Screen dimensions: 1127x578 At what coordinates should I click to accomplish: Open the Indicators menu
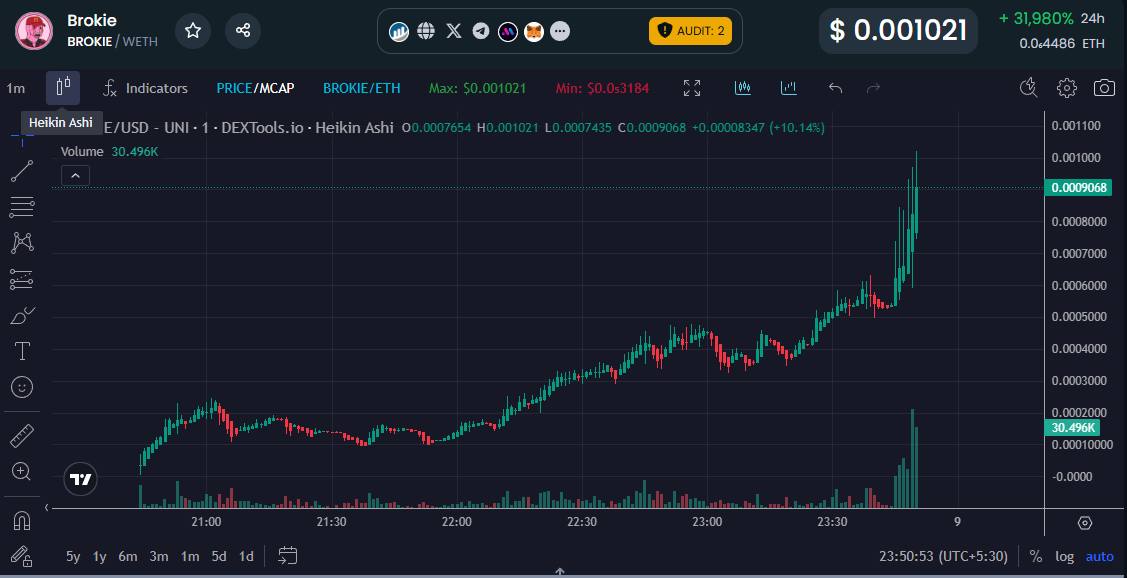click(x=145, y=88)
